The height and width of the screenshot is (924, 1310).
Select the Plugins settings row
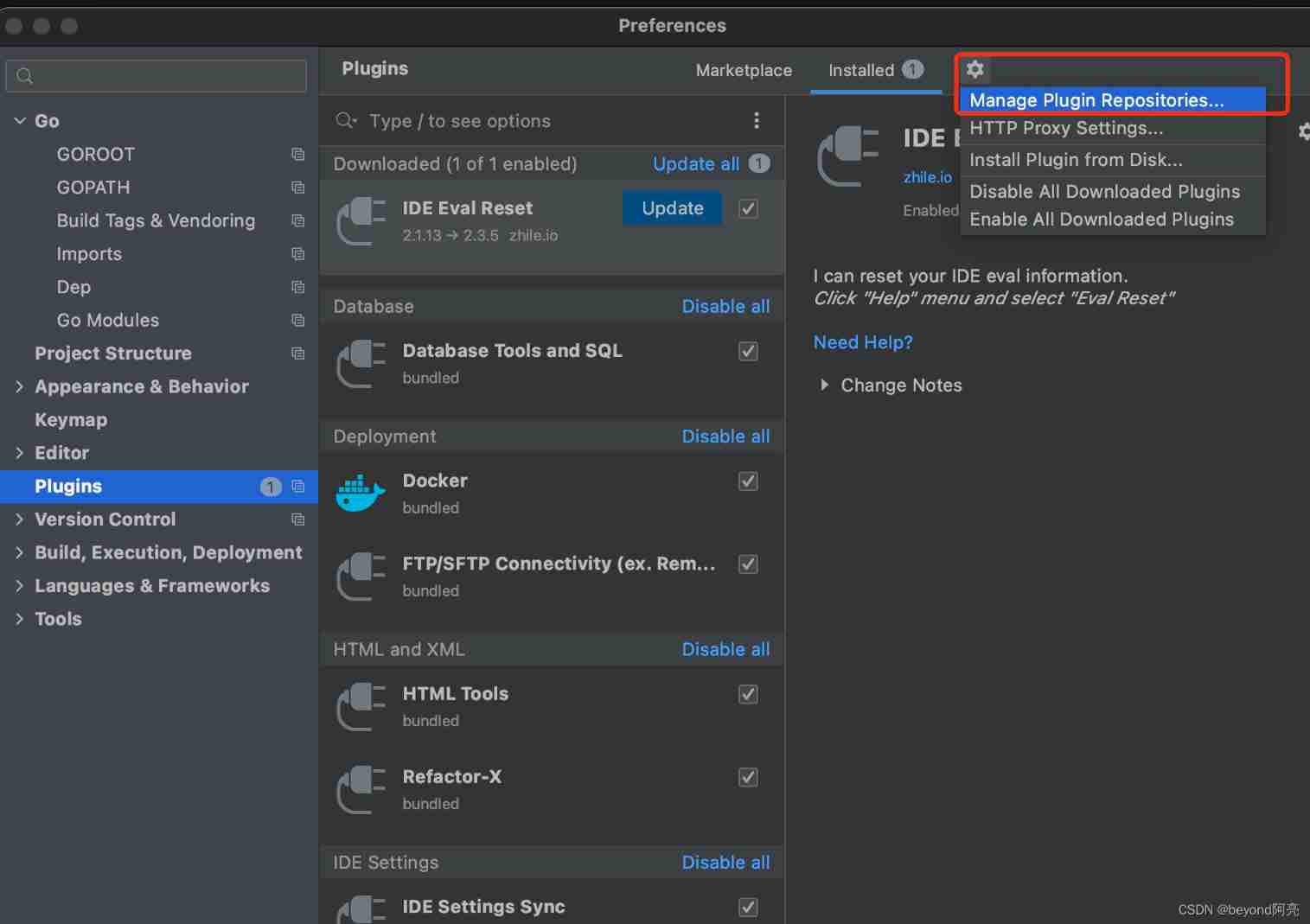[159, 487]
